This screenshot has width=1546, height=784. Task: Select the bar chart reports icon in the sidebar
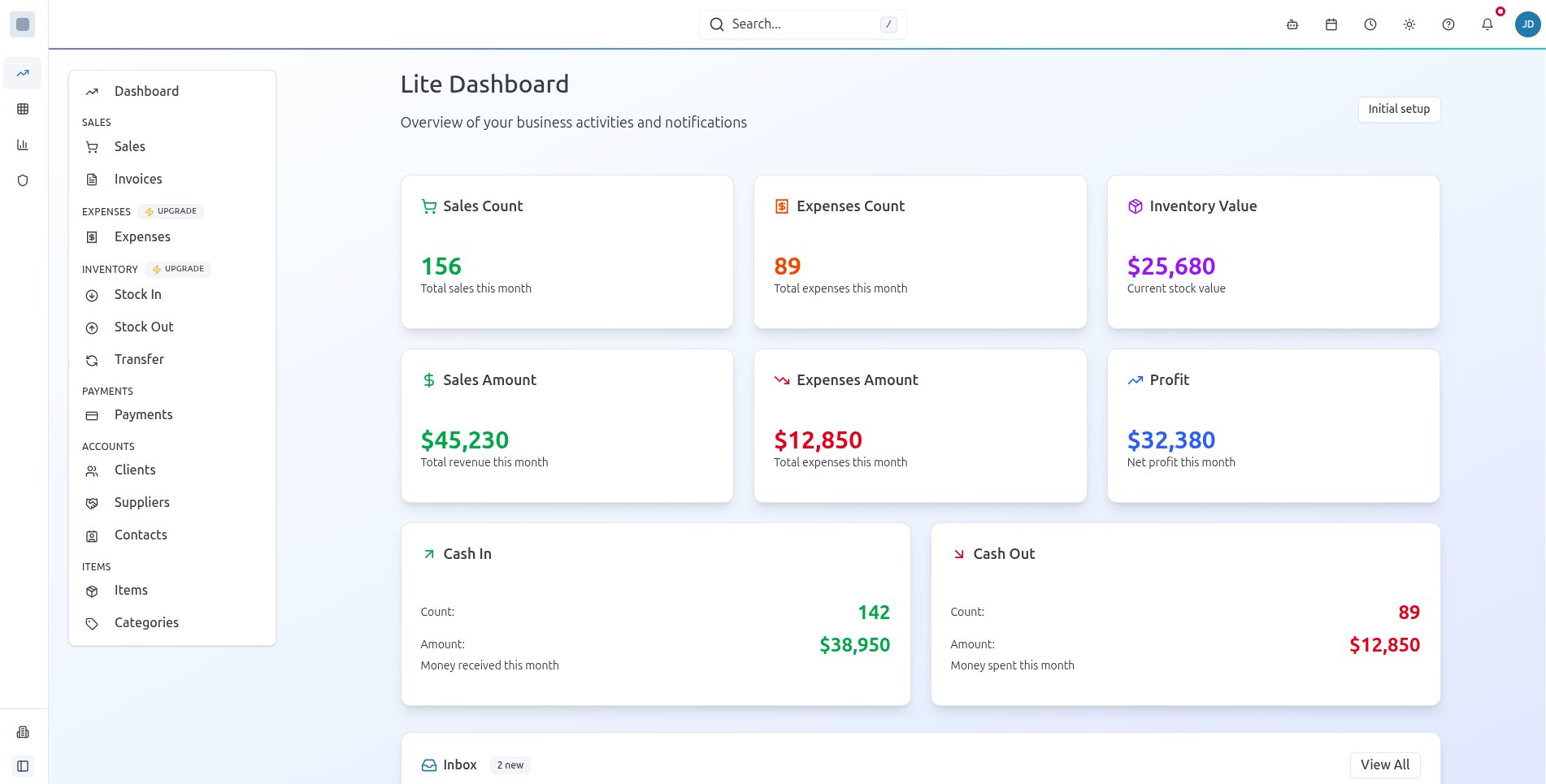[22, 144]
